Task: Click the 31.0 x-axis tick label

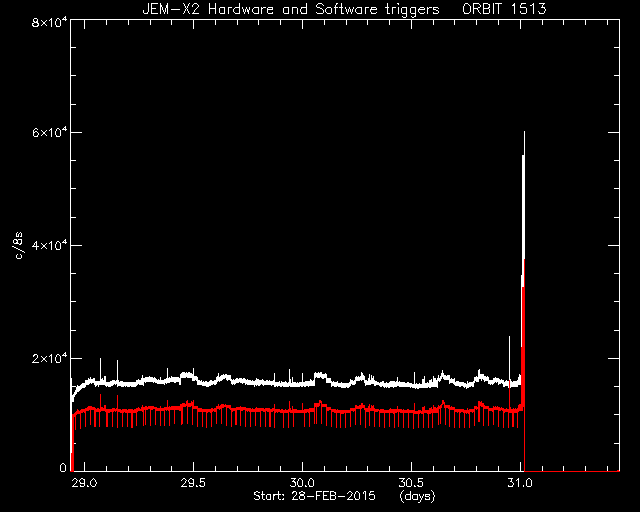Action: tap(520, 483)
